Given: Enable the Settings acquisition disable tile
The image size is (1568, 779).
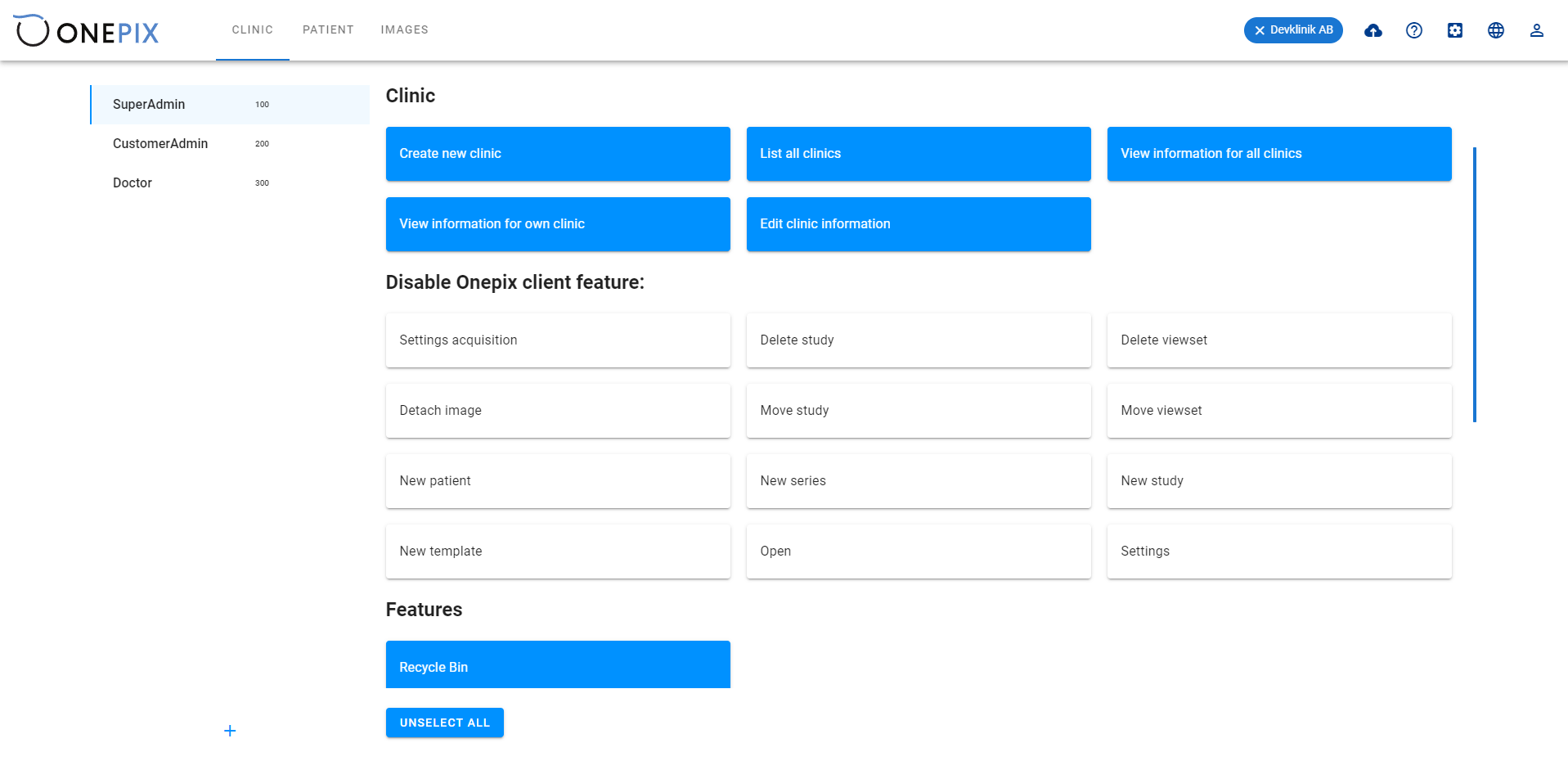Looking at the screenshot, I should [x=558, y=340].
